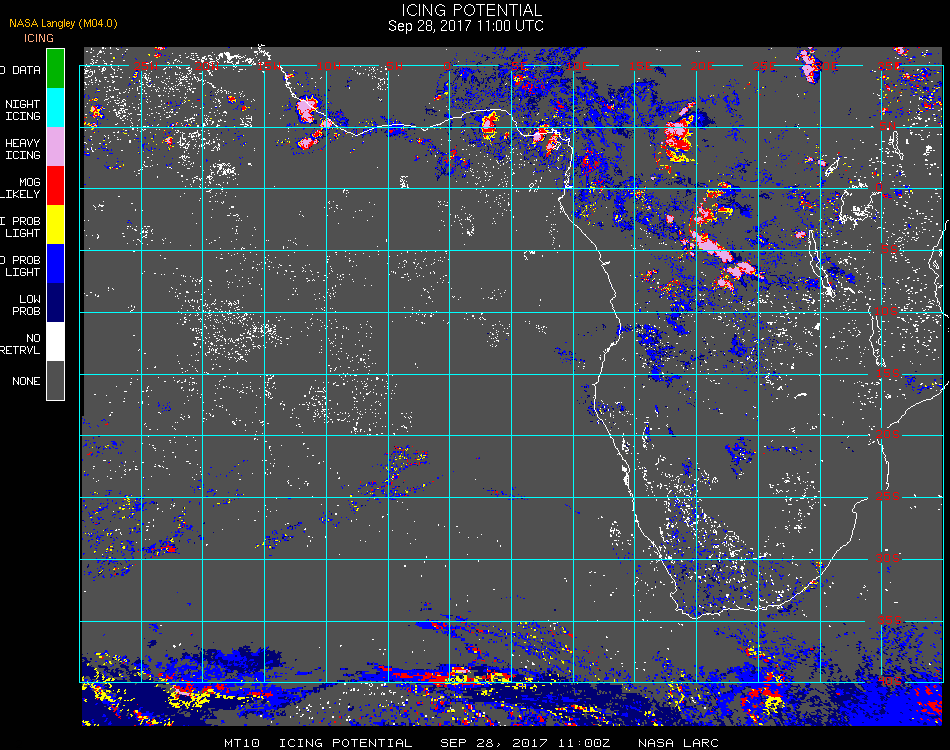Click the 'ICING POTENTIAL' title text
Viewport: 950px width, 750px height.
coord(471,10)
